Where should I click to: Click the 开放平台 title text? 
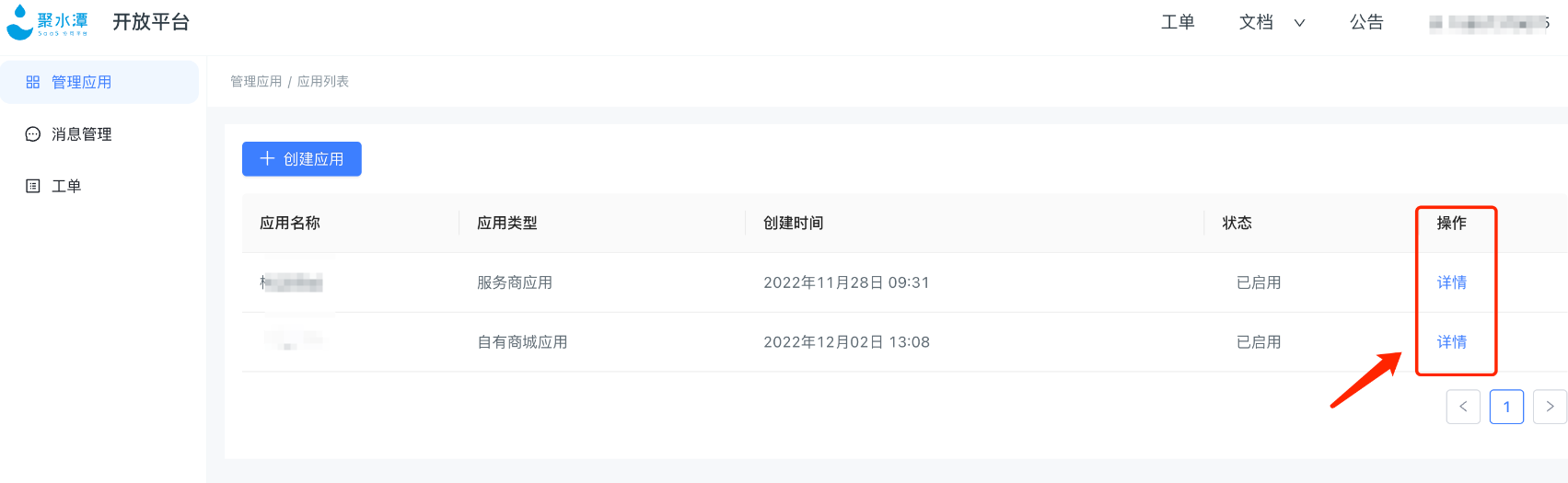151,22
